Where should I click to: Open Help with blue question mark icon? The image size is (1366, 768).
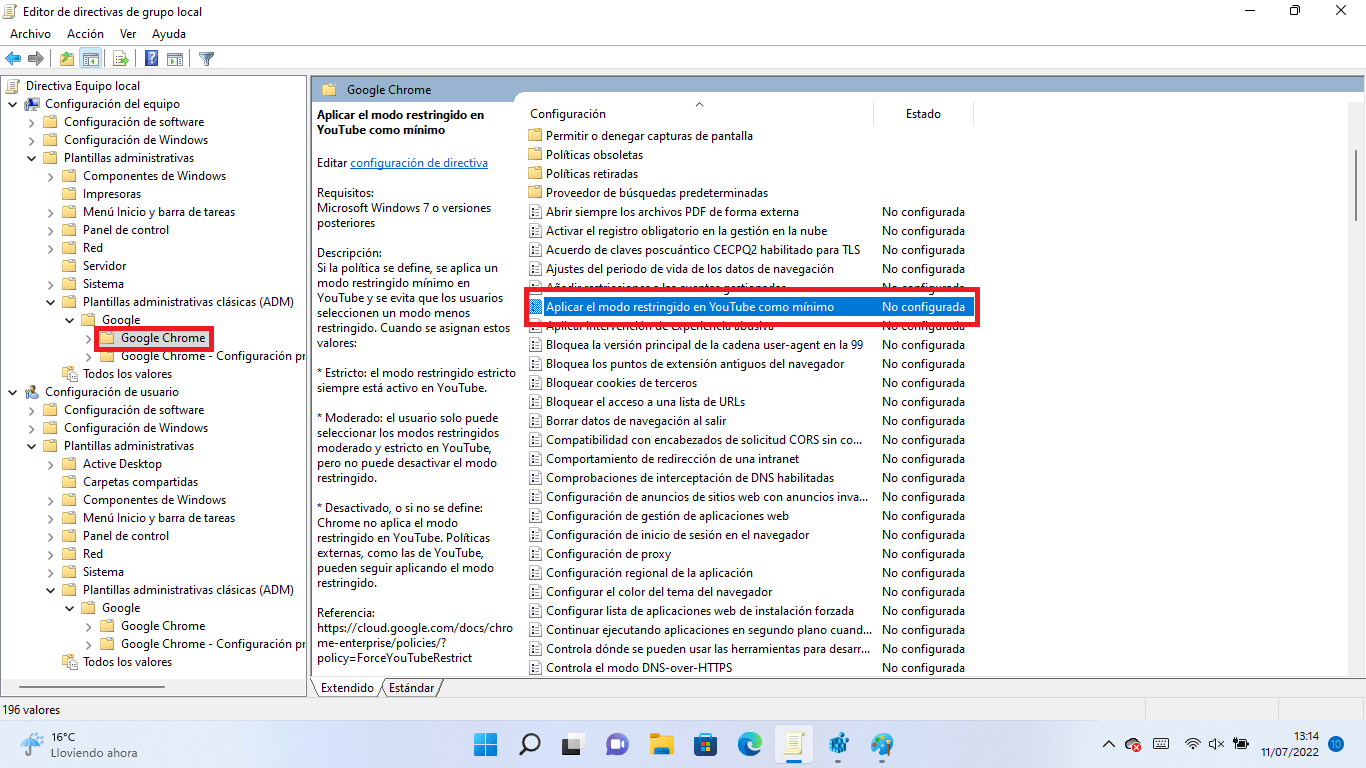pyautogui.click(x=152, y=59)
